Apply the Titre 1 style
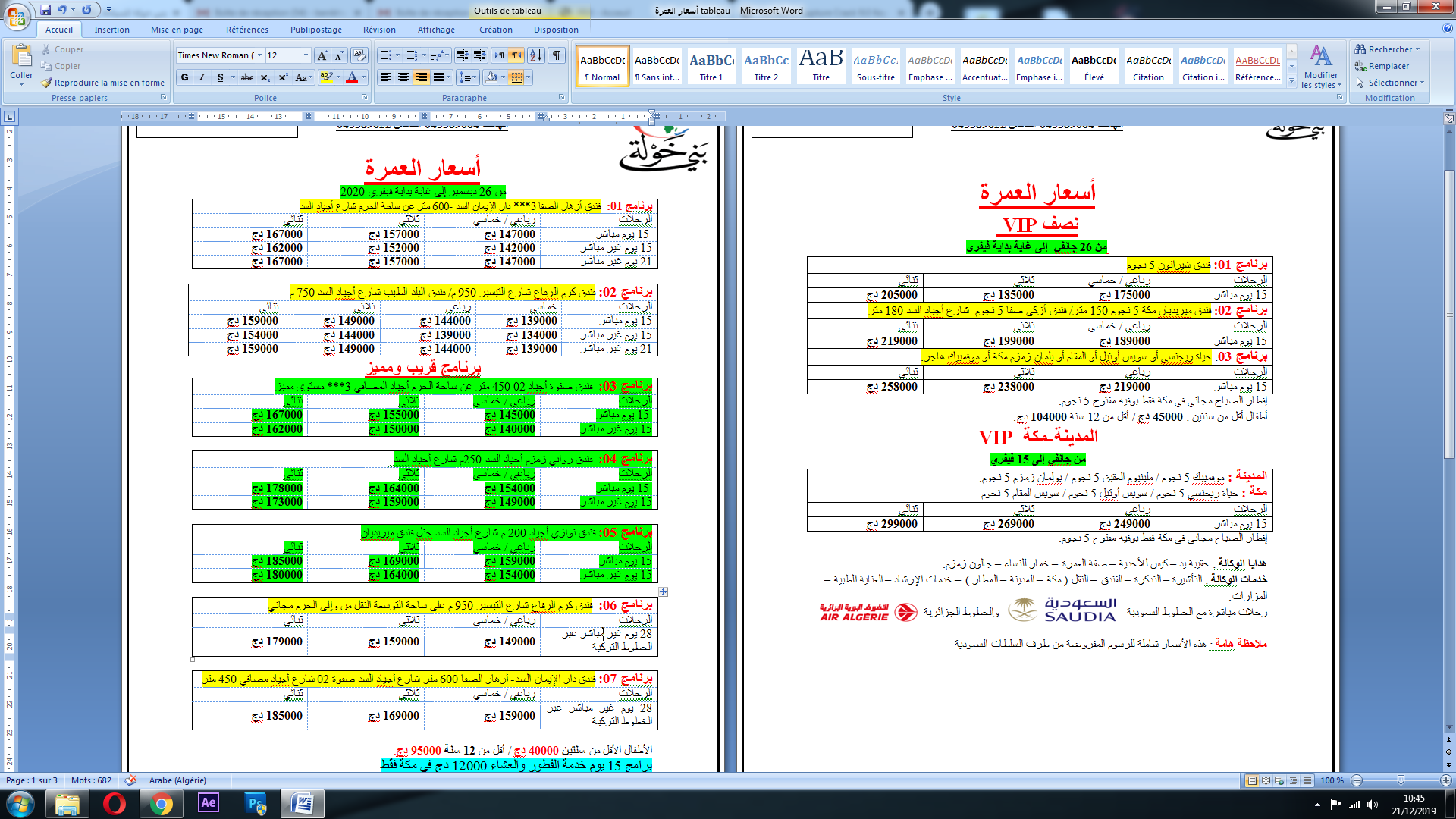Screen dimensions: 1456x819 711,65
